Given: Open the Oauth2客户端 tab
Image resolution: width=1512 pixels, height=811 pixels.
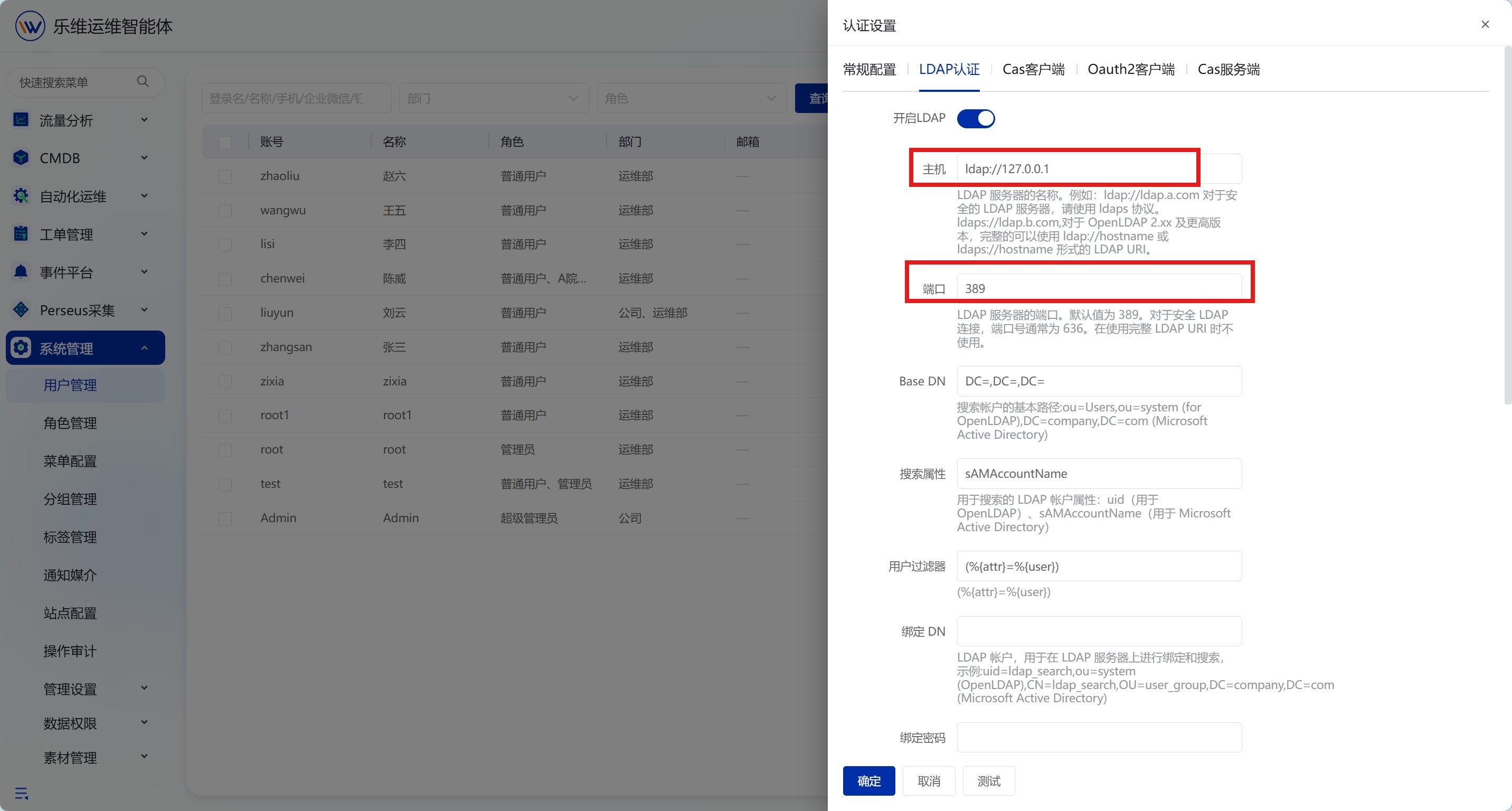Looking at the screenshot, I should (x=1131, y=69).
